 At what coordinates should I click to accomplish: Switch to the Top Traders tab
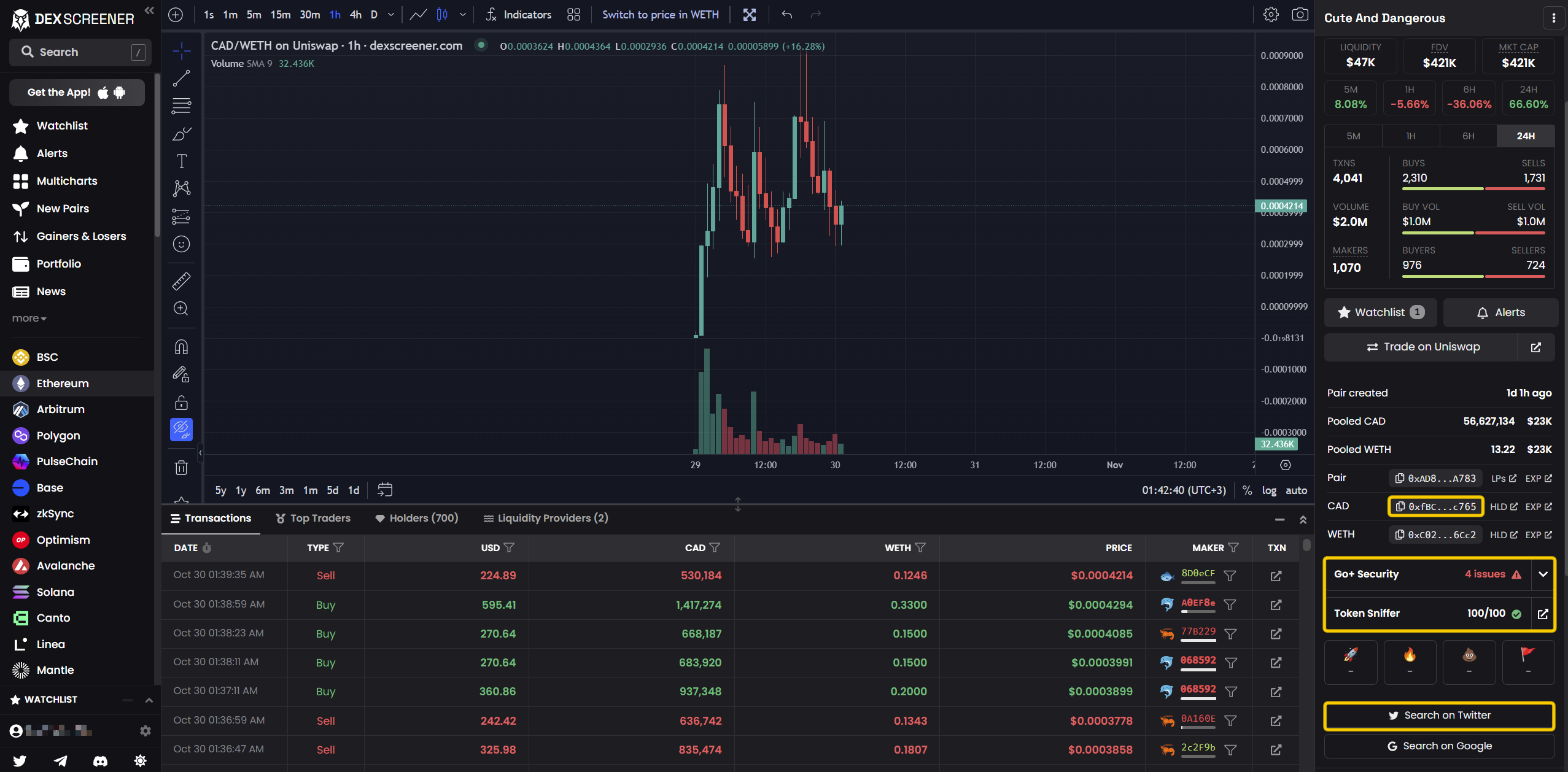[x=313, y=518]
